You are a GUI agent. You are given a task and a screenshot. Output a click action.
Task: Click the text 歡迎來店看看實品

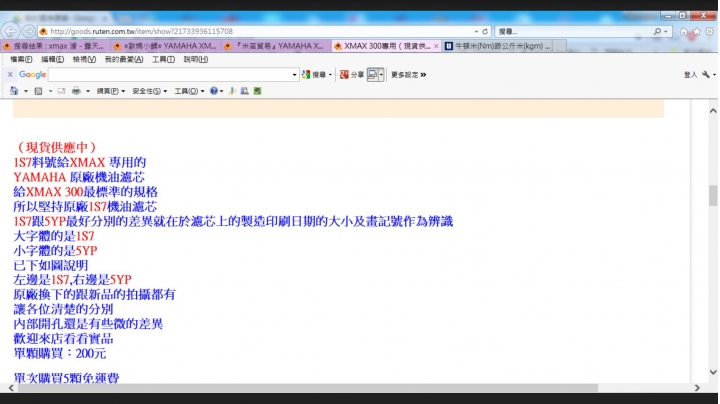point(63,339)
